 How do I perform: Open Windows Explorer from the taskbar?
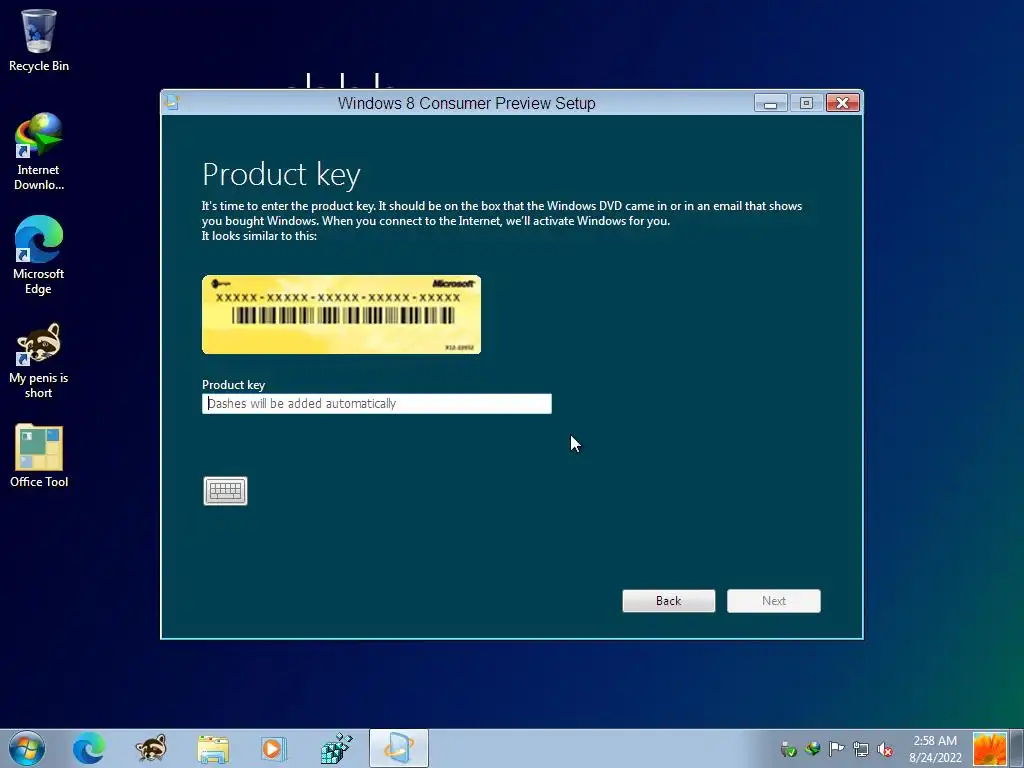(213, 749)
